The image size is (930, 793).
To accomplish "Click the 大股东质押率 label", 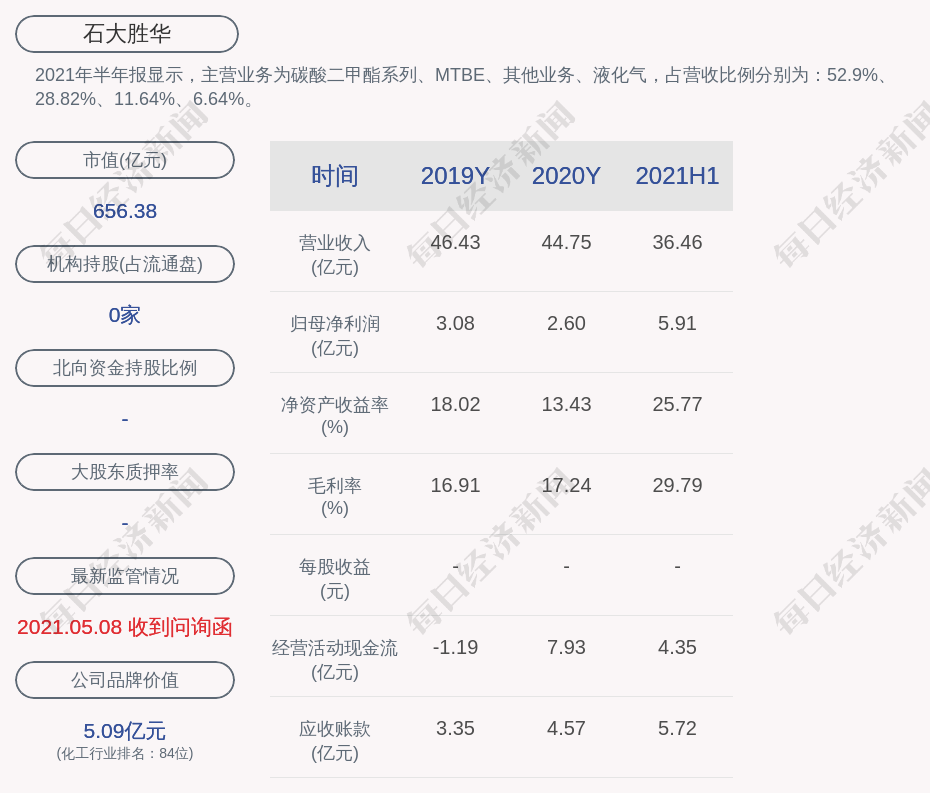I will [x=125, y=472].
